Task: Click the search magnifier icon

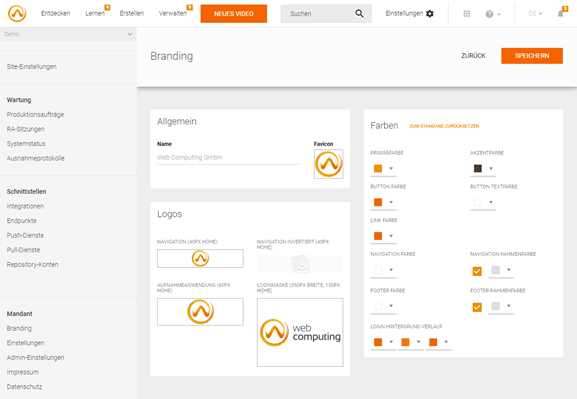Action: coord(359,14)
